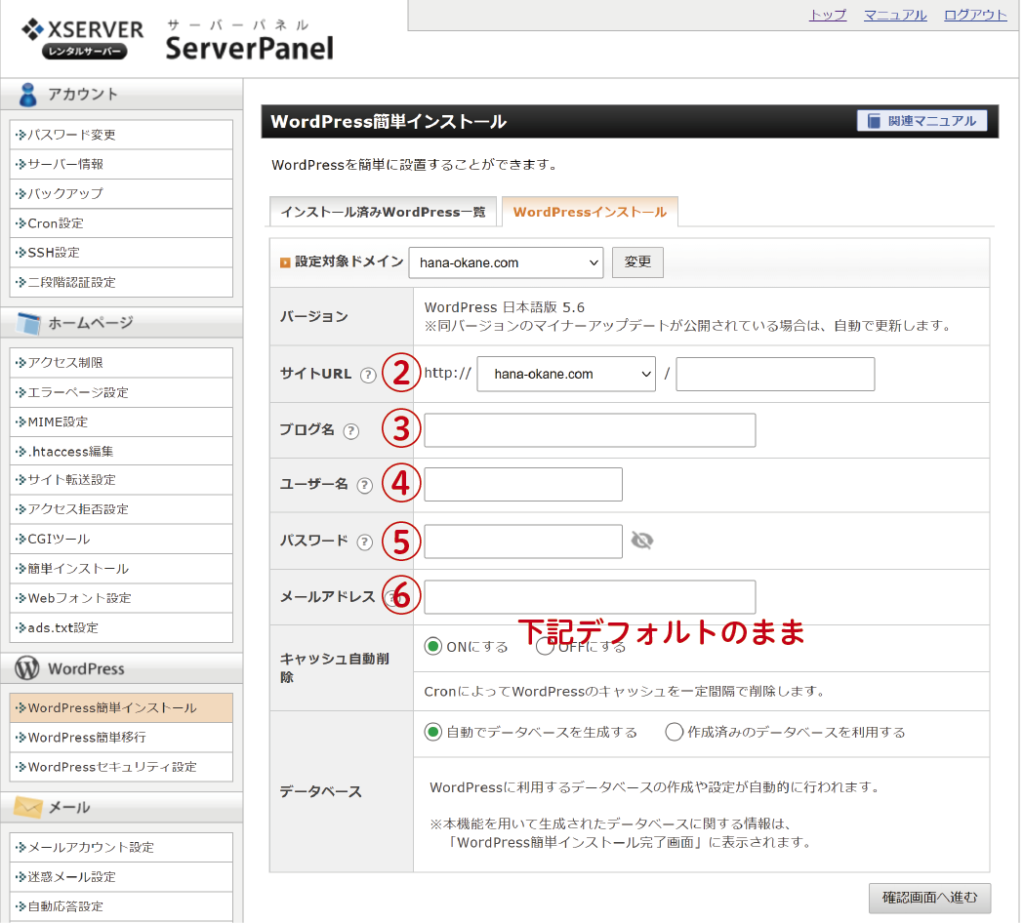Select the OFFにする cache radio button
1024x923 pixels.
point(545,647)
